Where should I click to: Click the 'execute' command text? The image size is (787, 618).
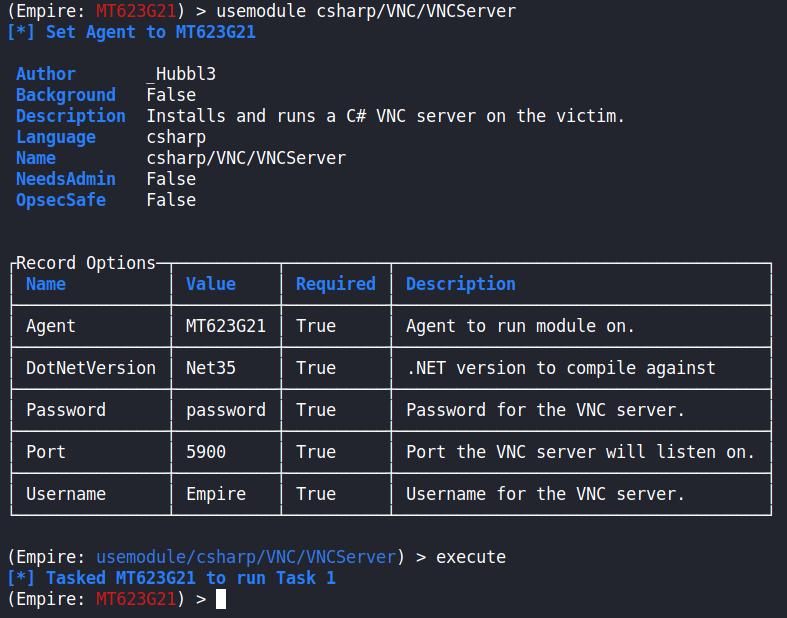(471, 557)
